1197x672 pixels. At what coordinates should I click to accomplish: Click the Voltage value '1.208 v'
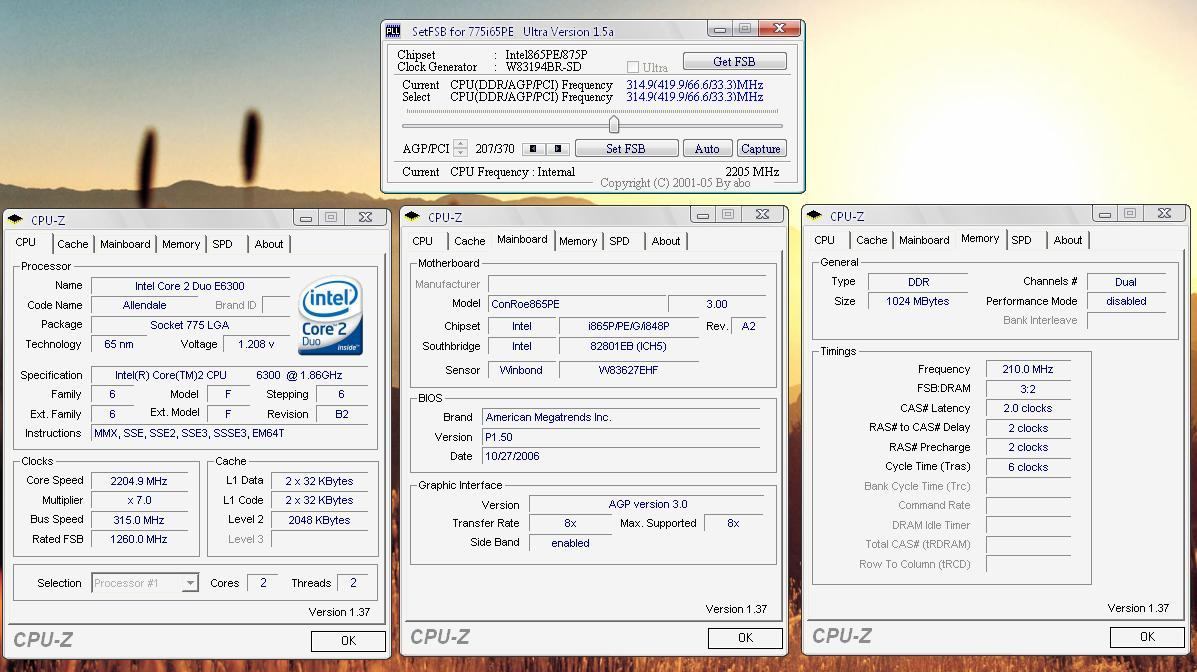[256, 344]
